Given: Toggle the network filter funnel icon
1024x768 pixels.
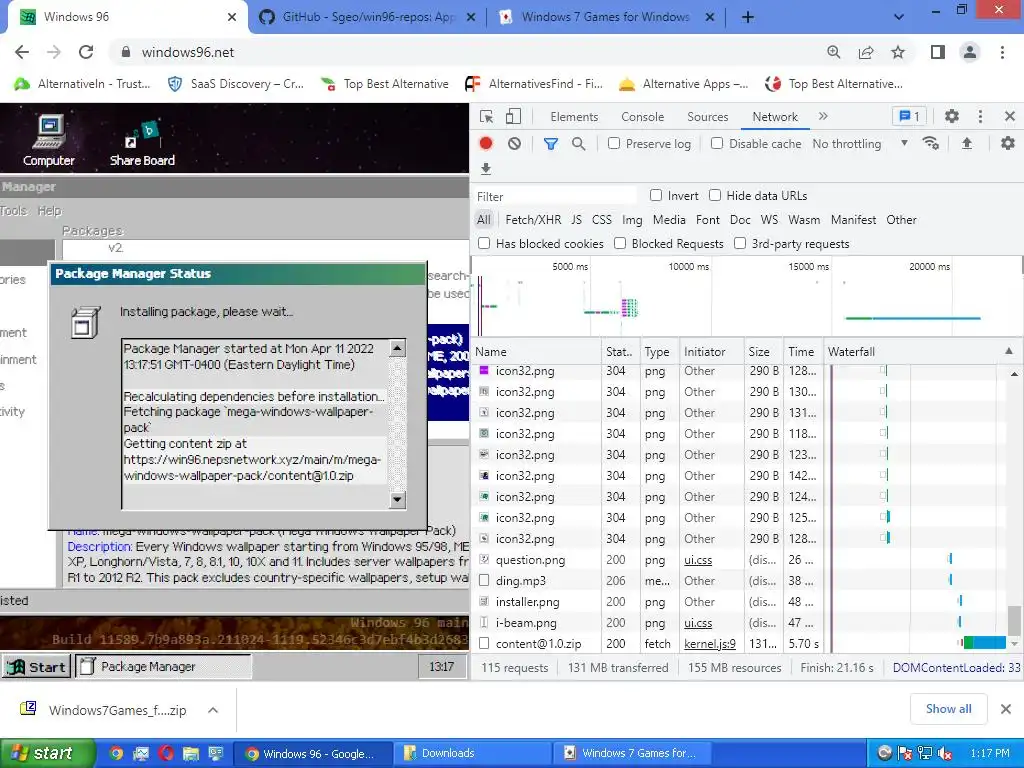Looking at the screenshot, I should 551,144.
